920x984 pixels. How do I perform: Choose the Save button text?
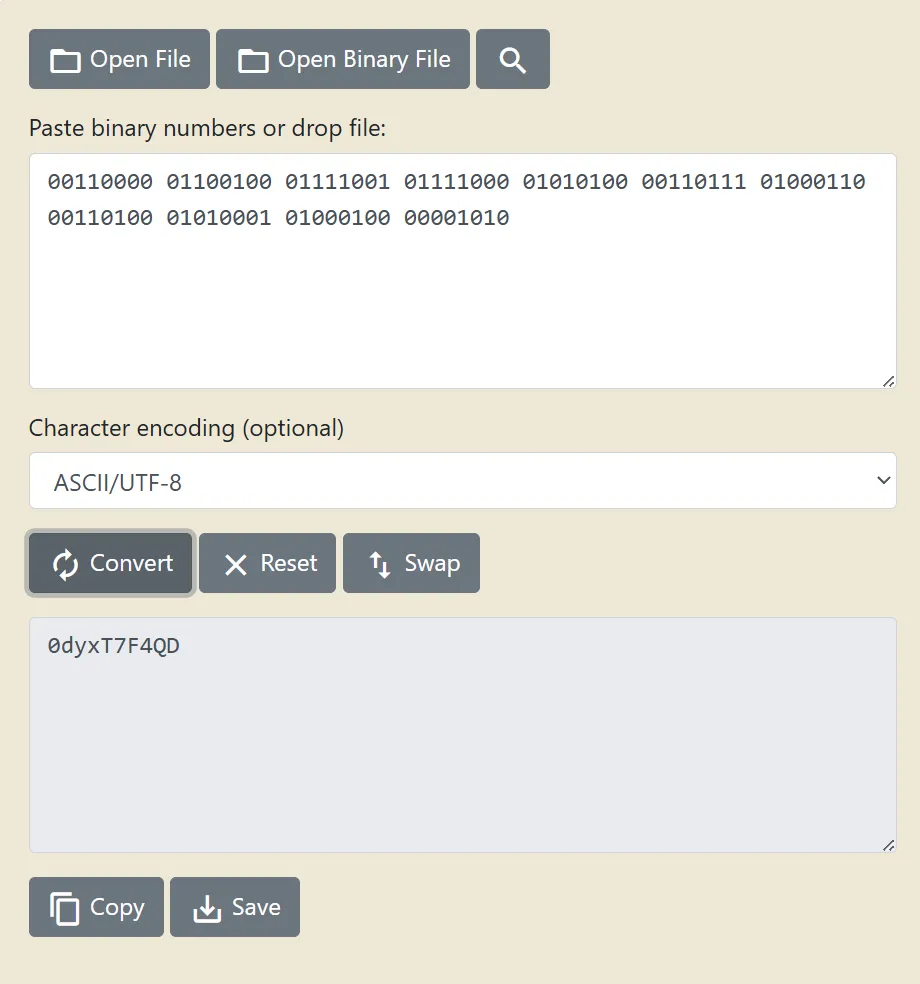pos(256,908)
